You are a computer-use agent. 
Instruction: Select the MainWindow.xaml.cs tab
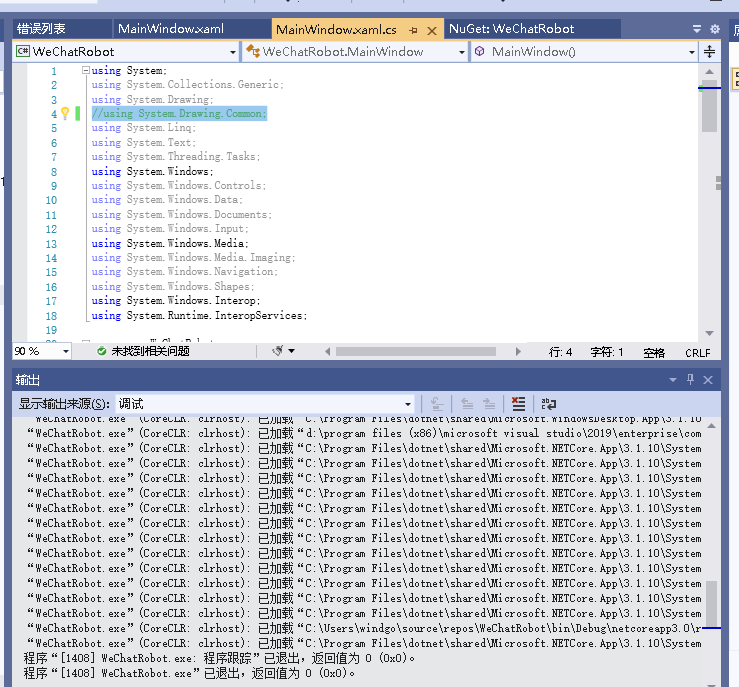point(336,30)
